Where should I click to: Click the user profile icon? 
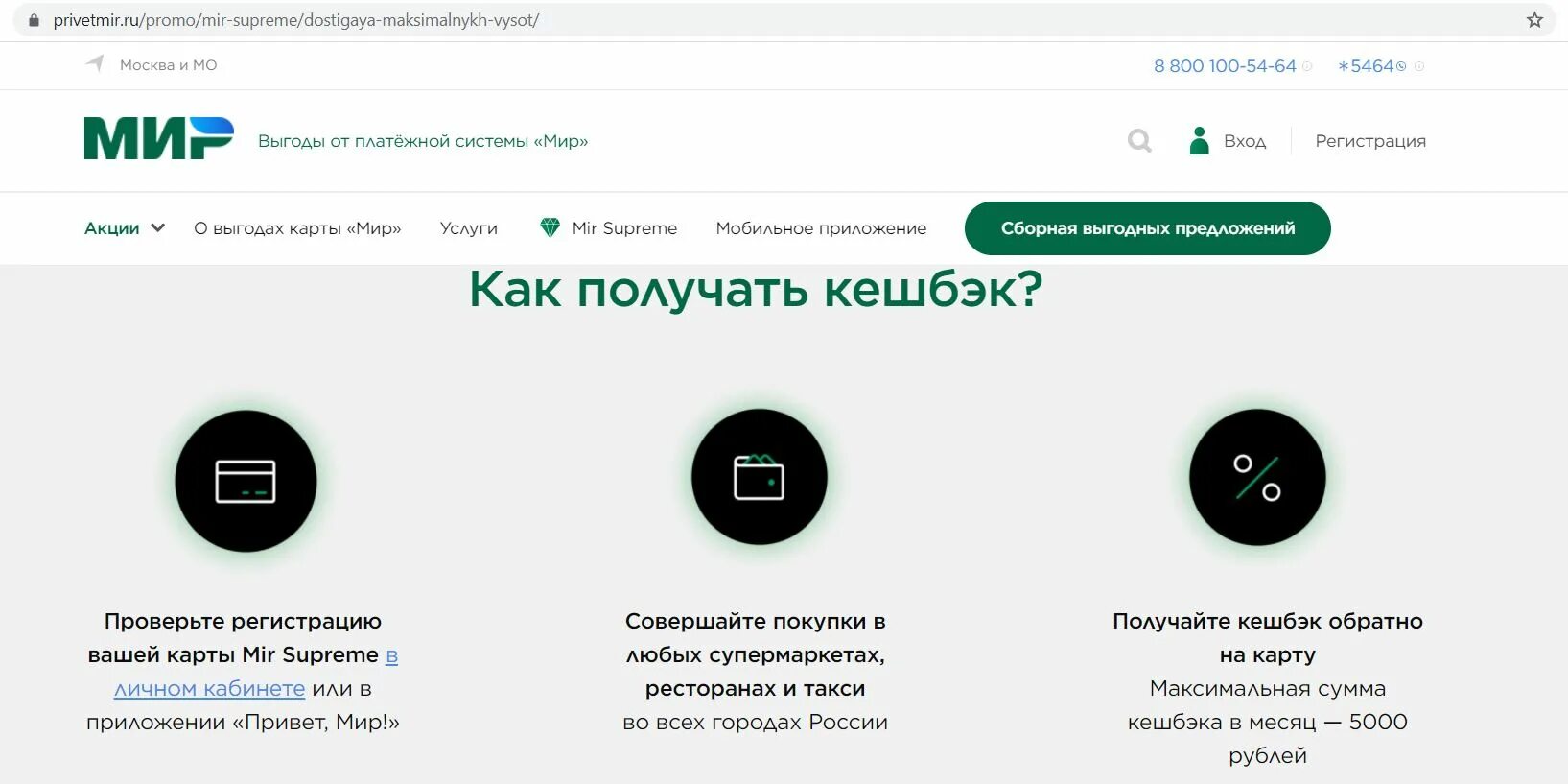point(1199,141)
